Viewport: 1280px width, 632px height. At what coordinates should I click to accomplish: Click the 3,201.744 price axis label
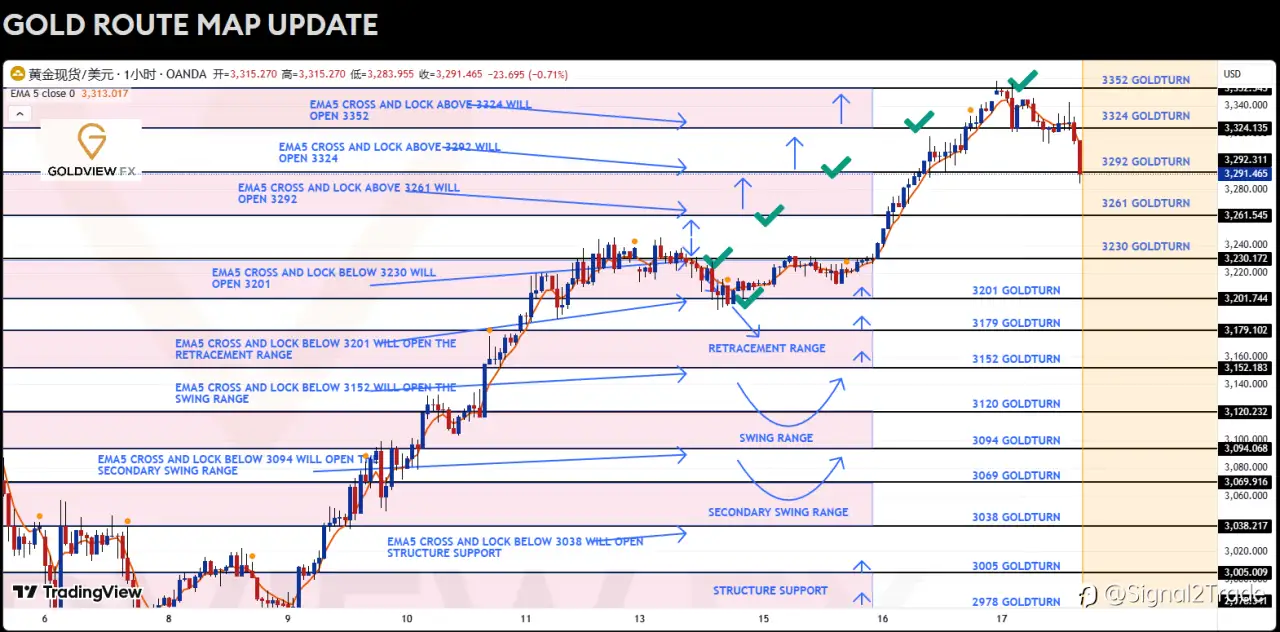click(1245, 298)
